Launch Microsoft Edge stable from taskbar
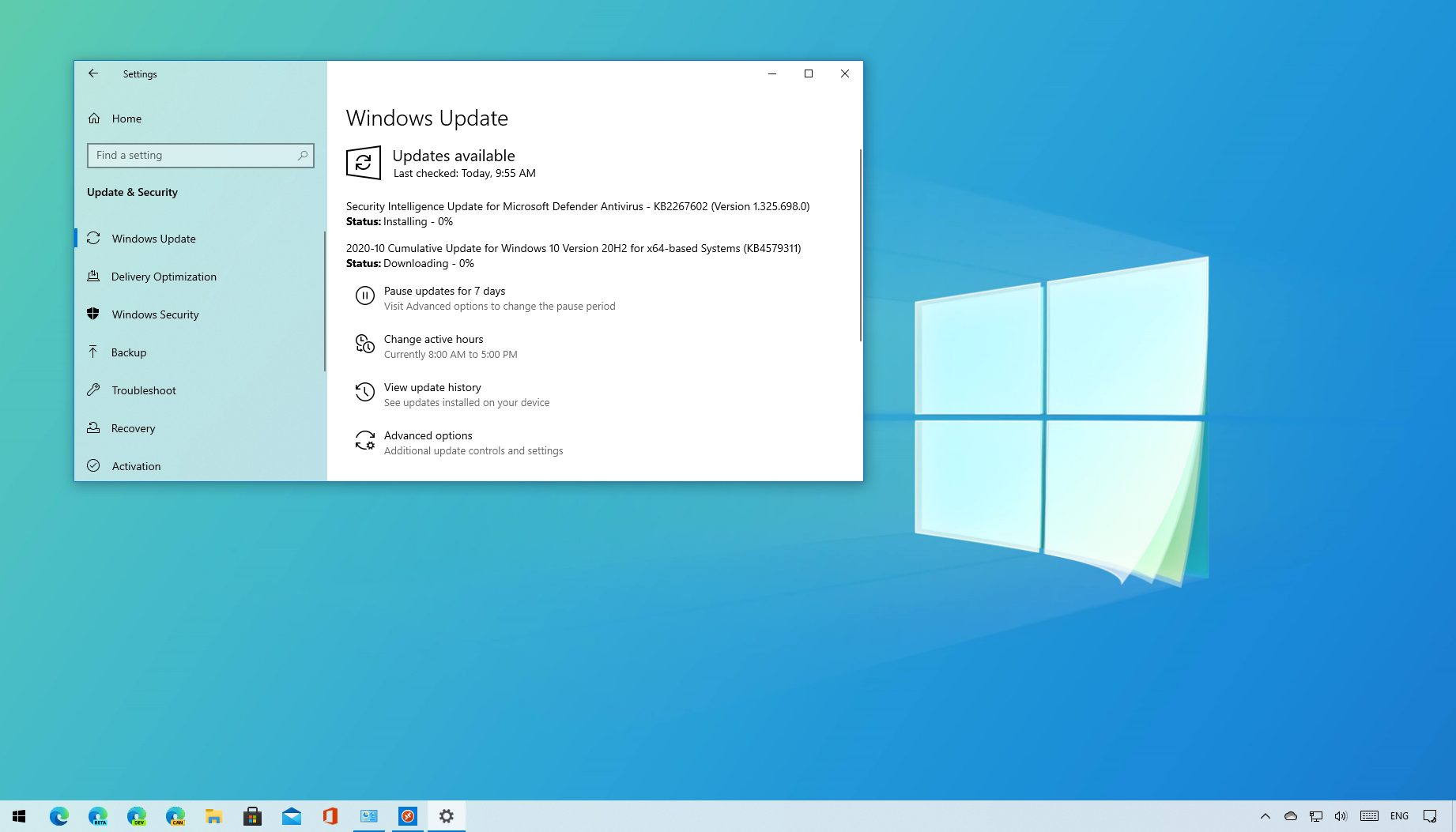1456x832 pixels. 58,816
